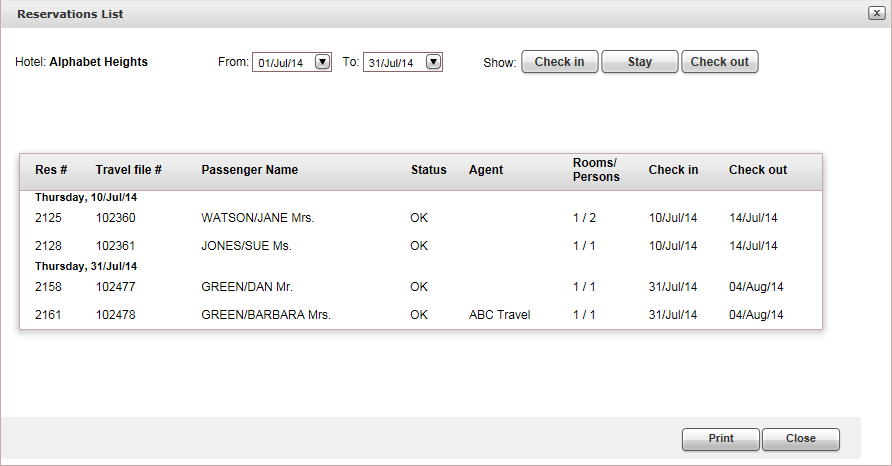892x466 pixels.
Task: Open the From date dropdown arrow
Action: point(322,62)
